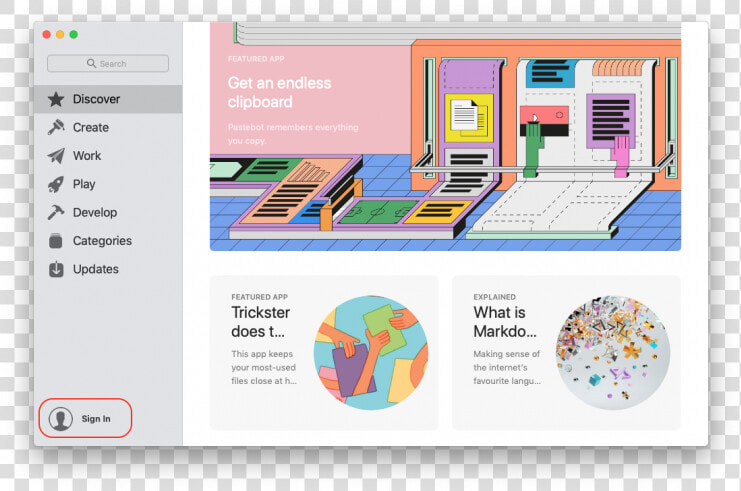
Task: Minimize the window with the yellow button
Action: pos(60,34)
